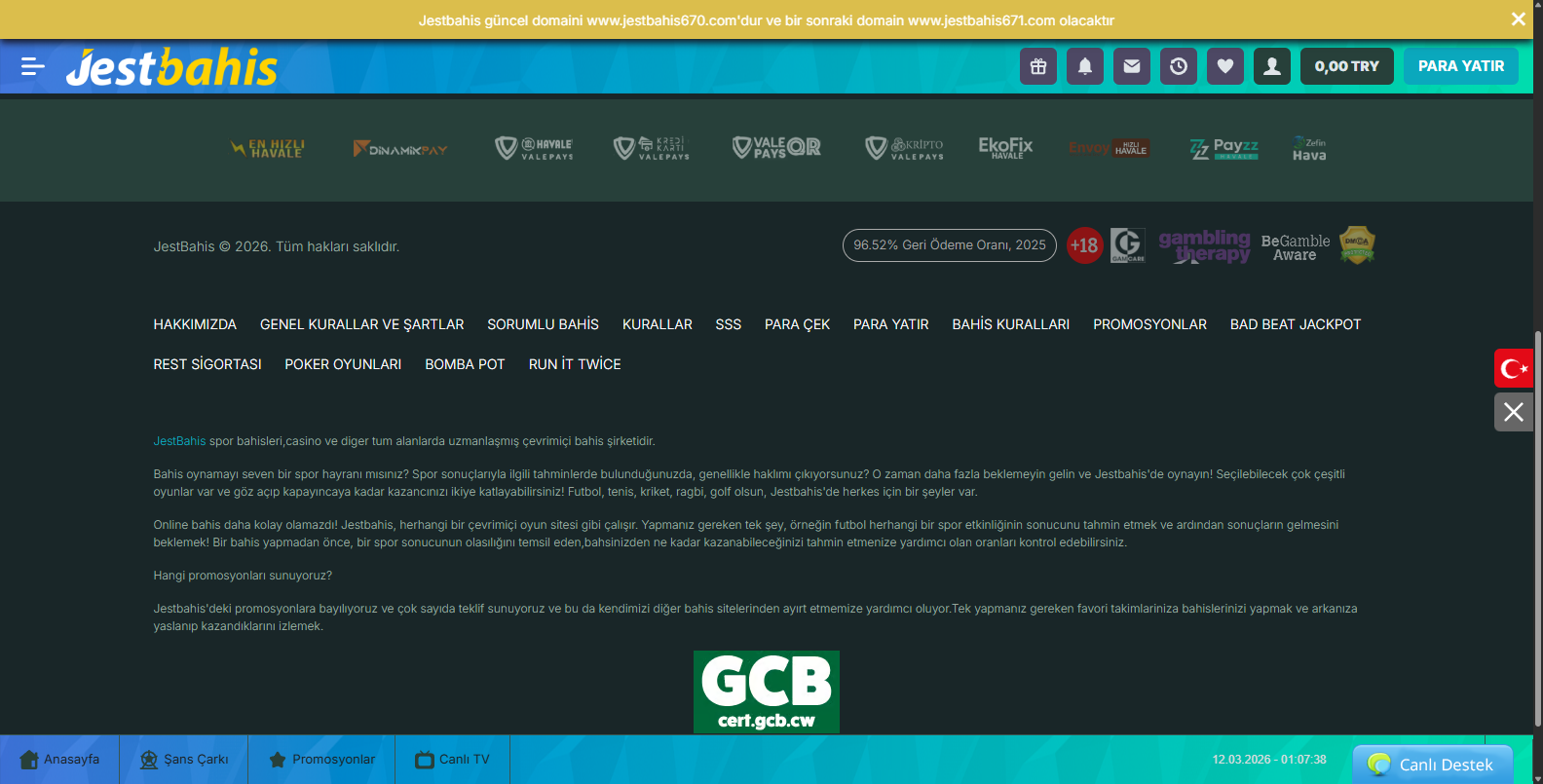Dismiss the yellow domain notice banner
Screen dimensions: 1543x784
pos(1518,19)
